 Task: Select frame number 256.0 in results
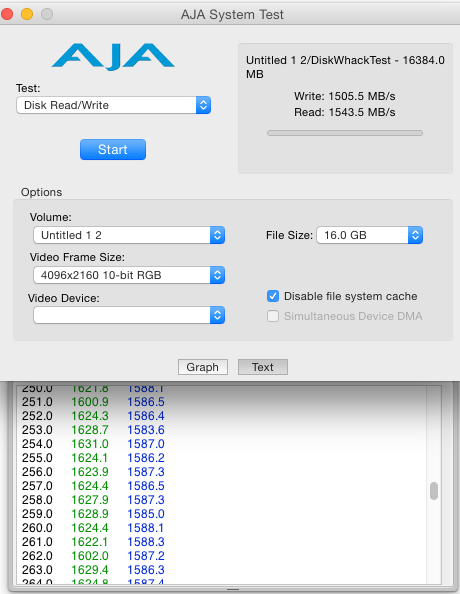click(37, 472)
